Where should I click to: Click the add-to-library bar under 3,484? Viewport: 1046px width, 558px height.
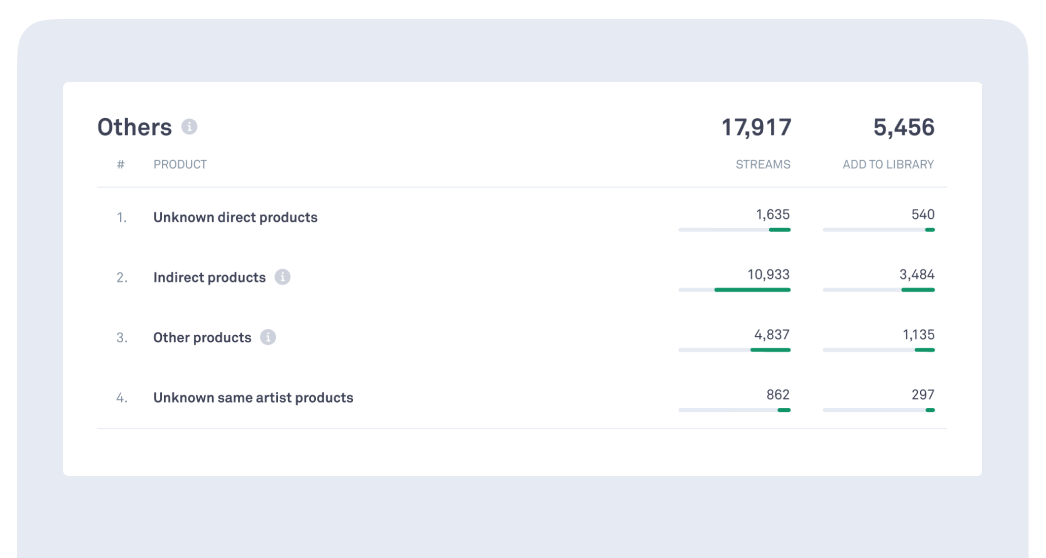point(879,290)
